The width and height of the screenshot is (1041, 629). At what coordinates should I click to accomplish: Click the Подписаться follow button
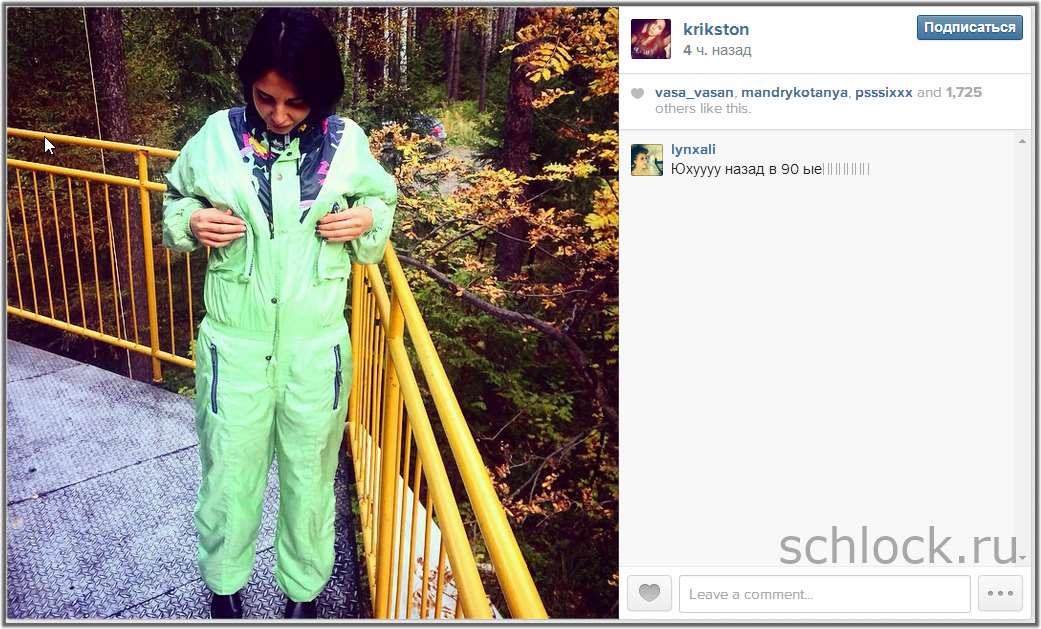[969, 27]
